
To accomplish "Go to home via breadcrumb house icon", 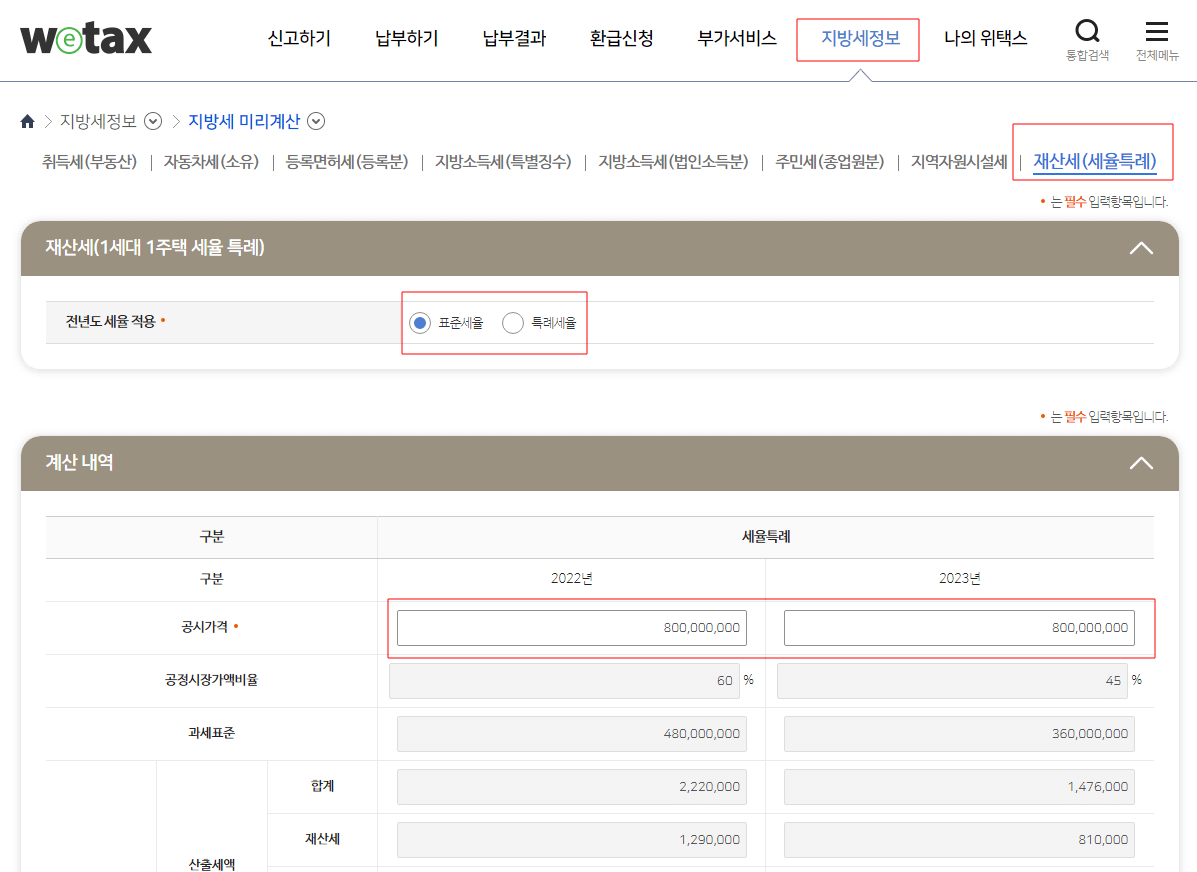I will click(27, 121).
